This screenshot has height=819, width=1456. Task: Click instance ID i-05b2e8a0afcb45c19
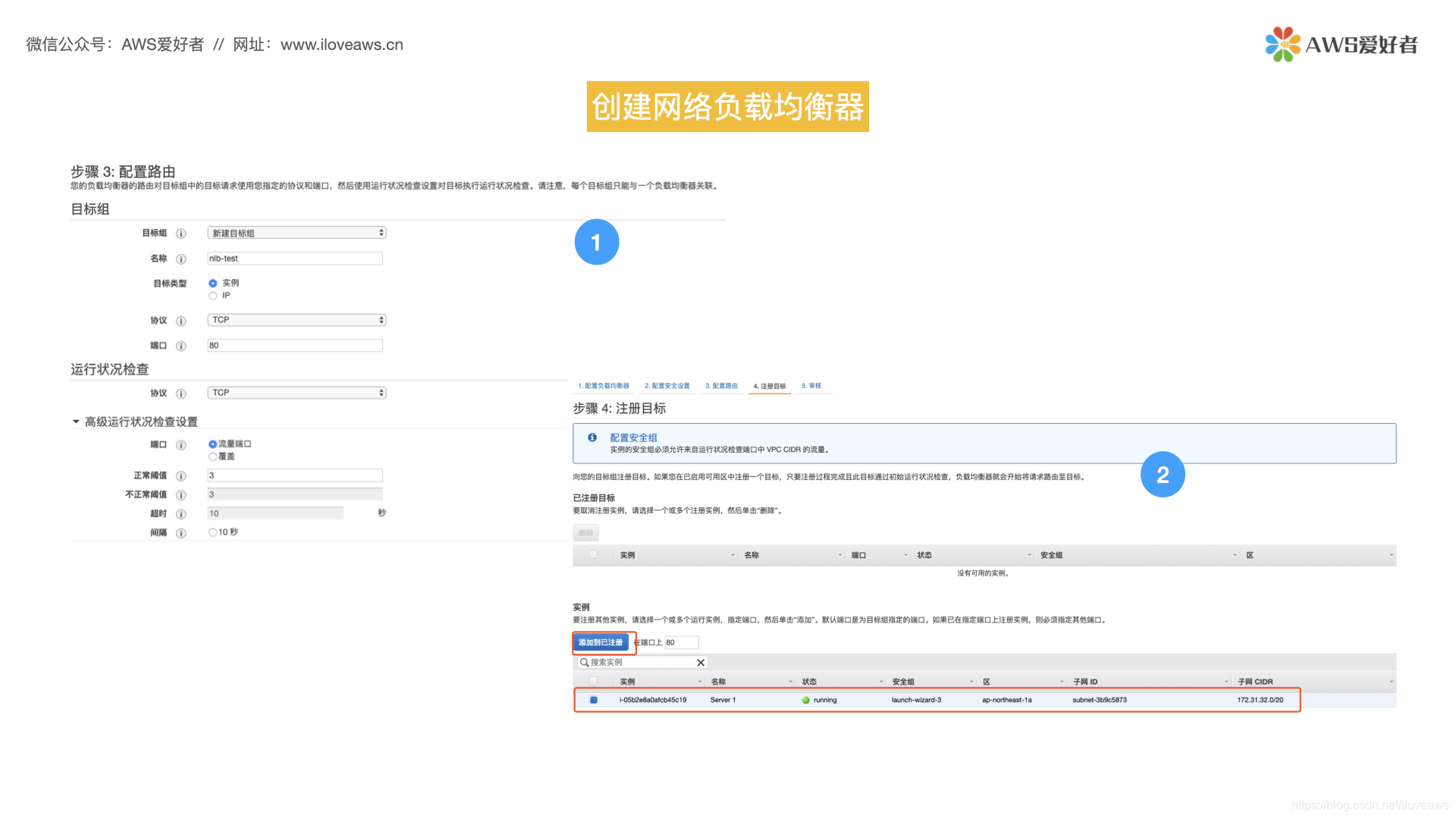click(653, 700)
